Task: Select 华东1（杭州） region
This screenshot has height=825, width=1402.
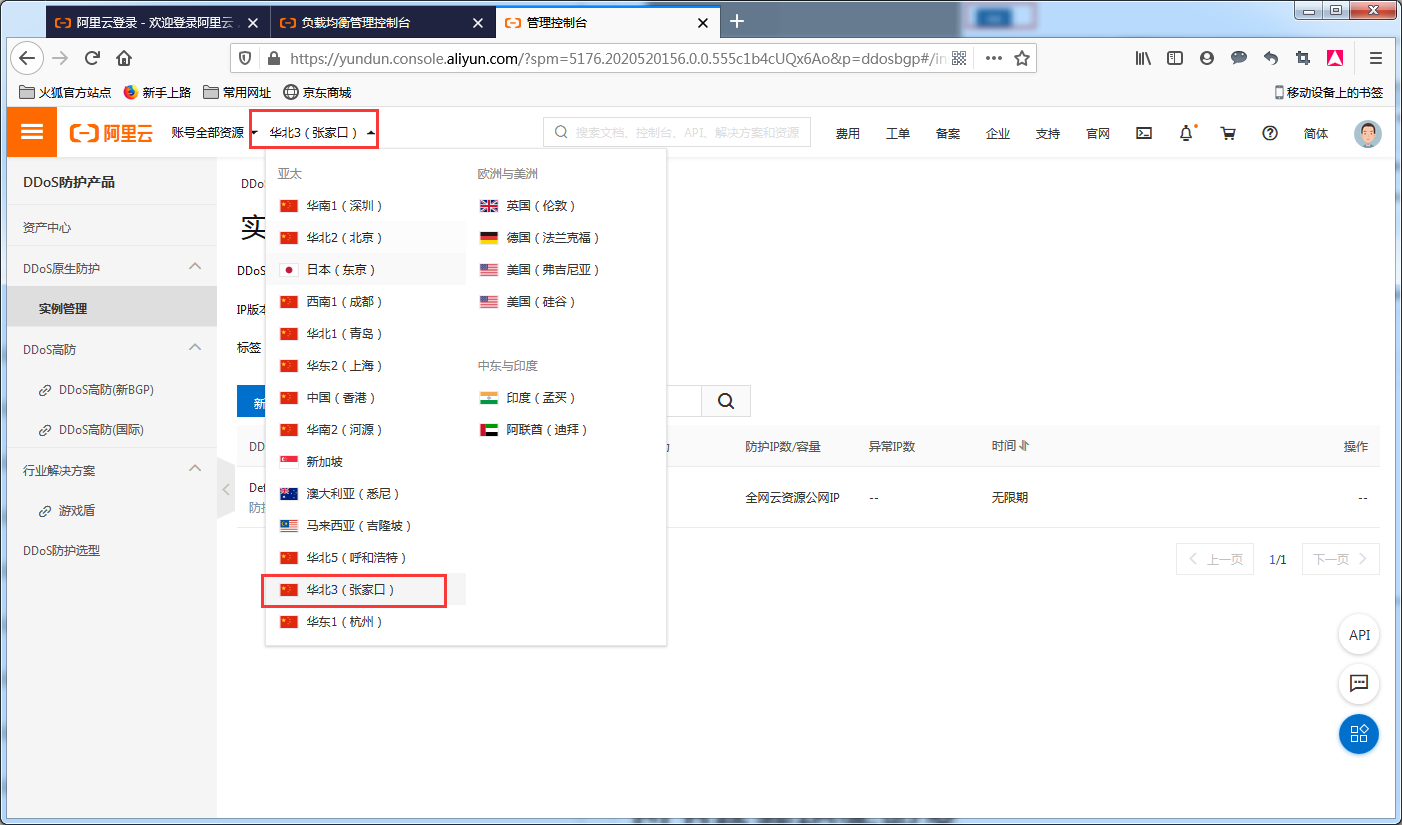Action: pos(344,622)
